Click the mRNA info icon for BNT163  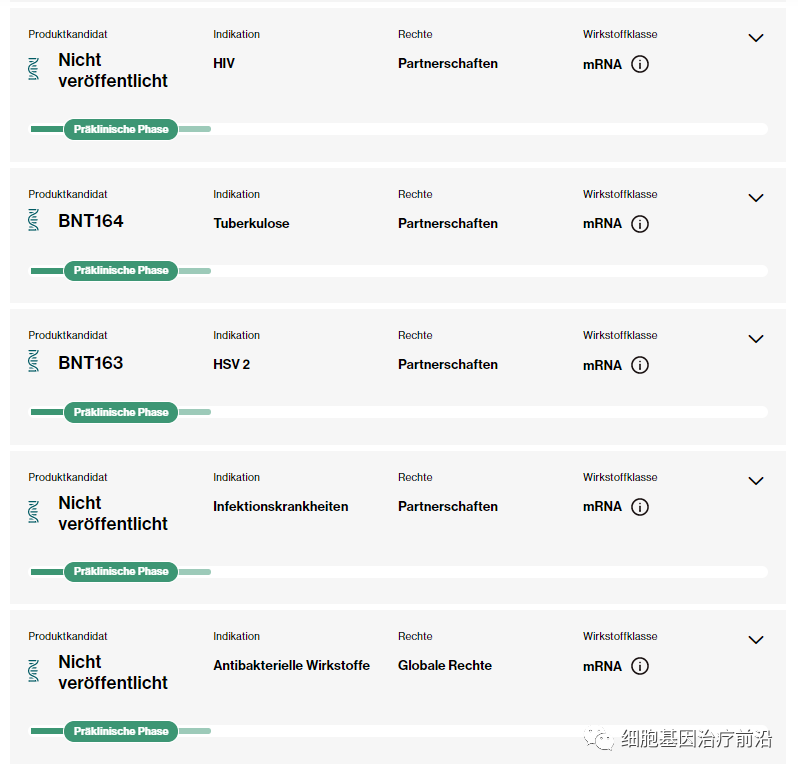click(641, 365)
